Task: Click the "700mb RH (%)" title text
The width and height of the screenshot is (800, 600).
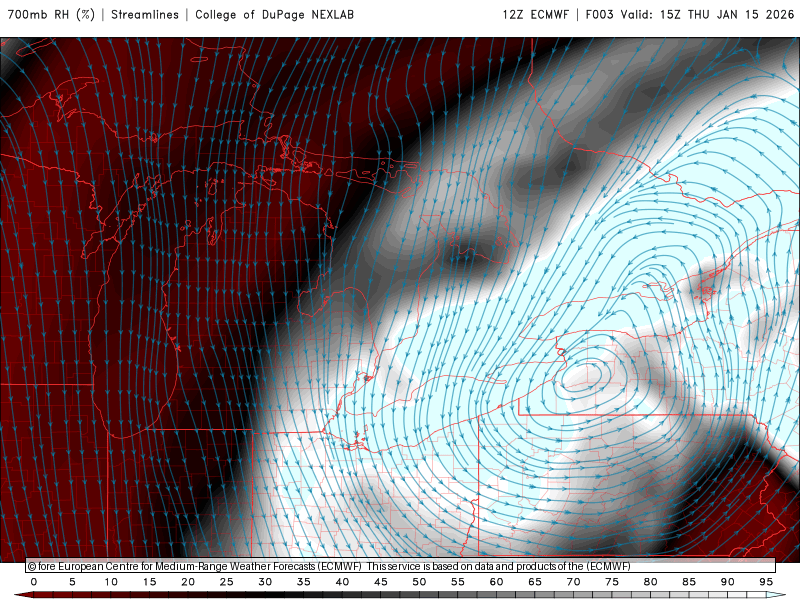Action: [x=52, y=15]
